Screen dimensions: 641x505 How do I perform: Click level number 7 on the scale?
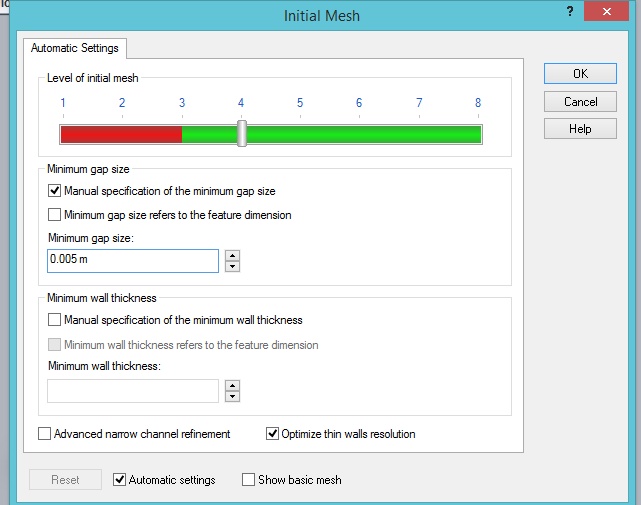(419, 103)
